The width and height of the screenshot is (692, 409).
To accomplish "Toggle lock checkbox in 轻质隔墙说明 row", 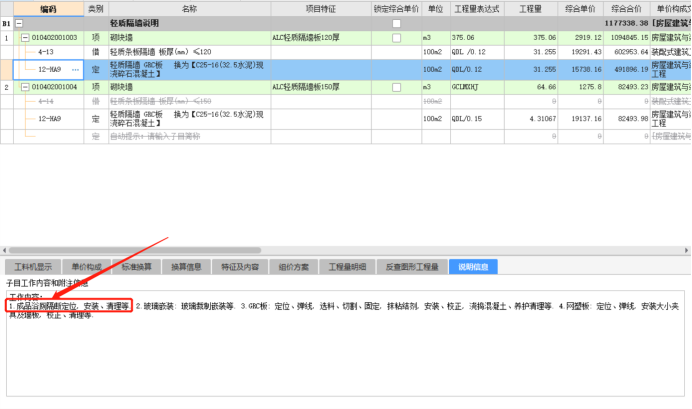I will [x=396, y=23].
